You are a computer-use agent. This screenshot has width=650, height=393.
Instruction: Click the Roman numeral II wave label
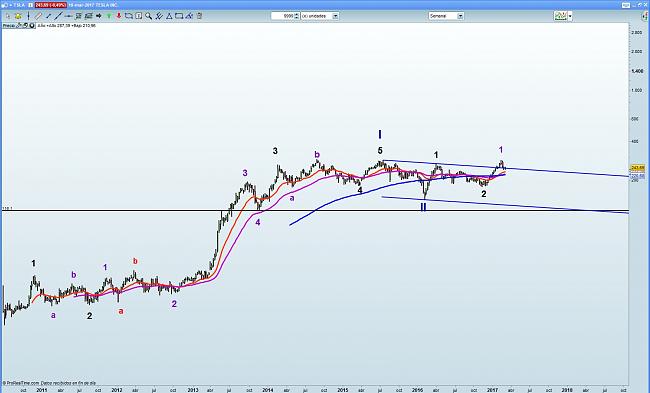(423, 207)
